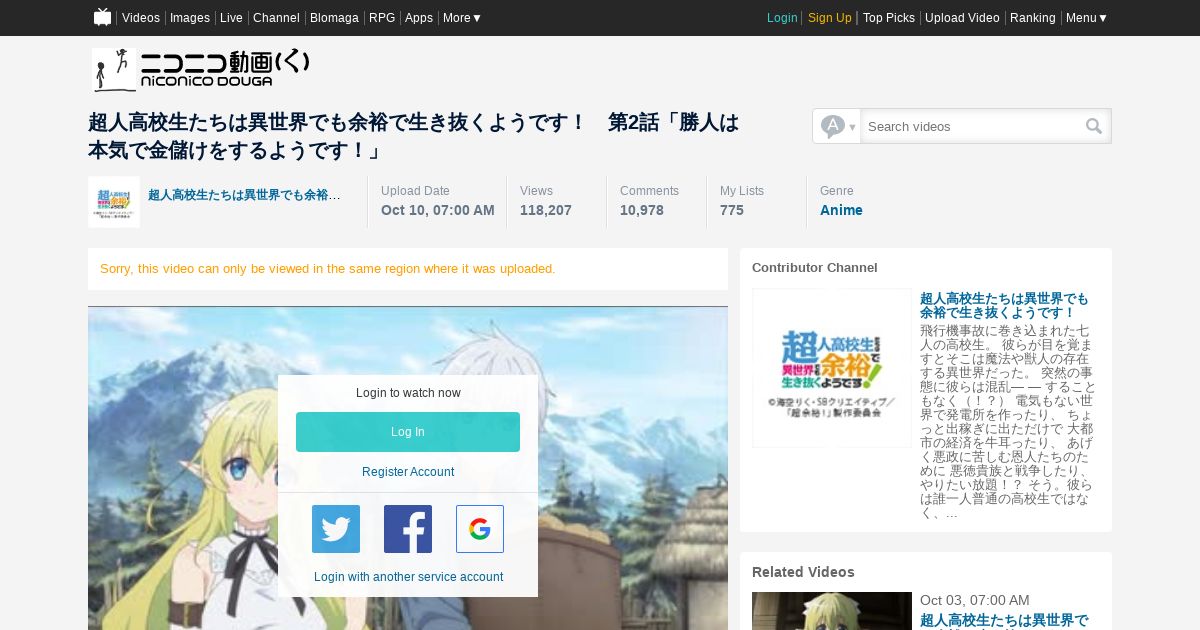Click the Sign Up link
Image resolution: width=1200 pixels, height=630 pixels.
830,18
